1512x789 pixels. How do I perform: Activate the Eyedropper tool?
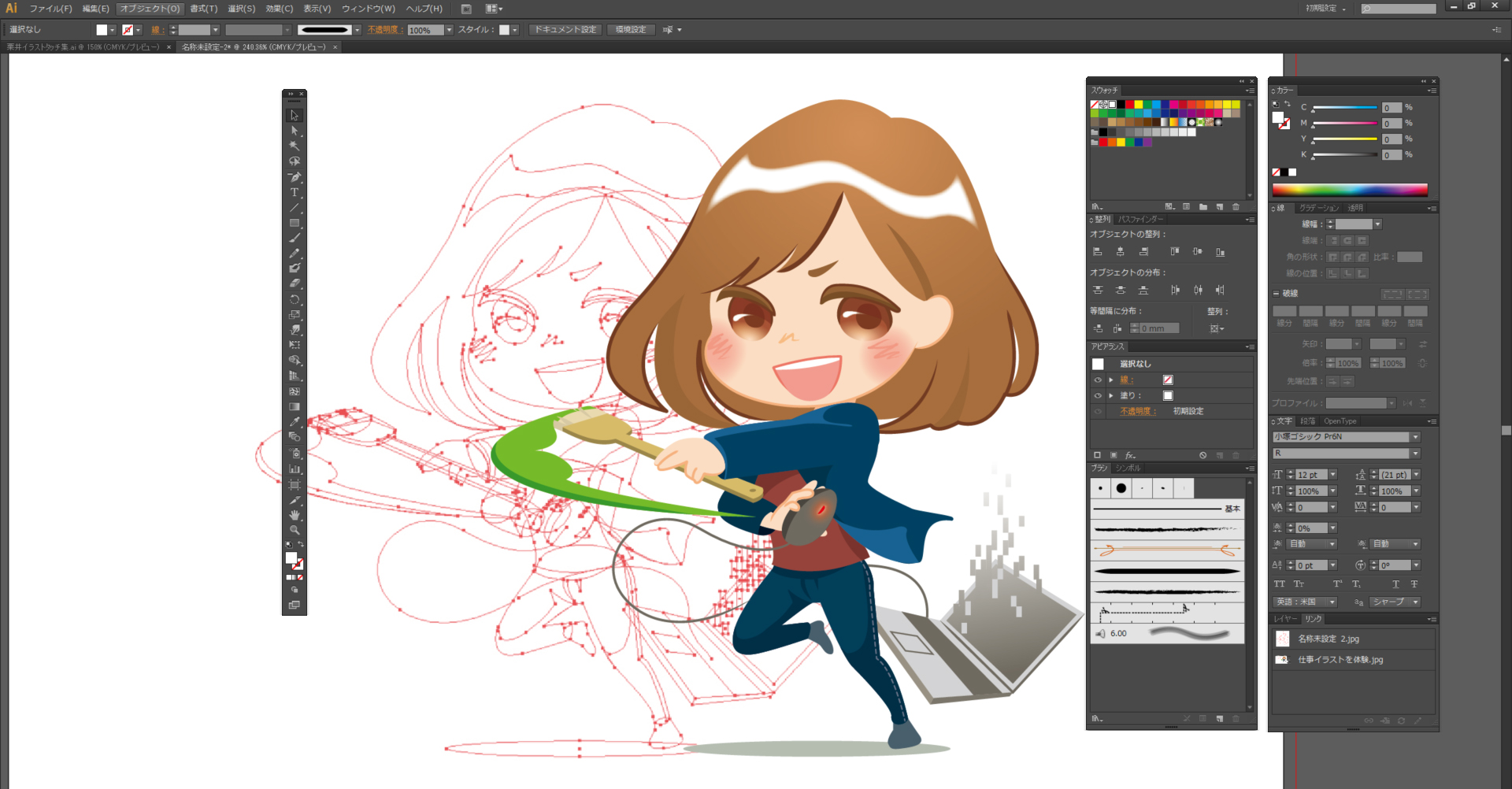tap(295, 422)
